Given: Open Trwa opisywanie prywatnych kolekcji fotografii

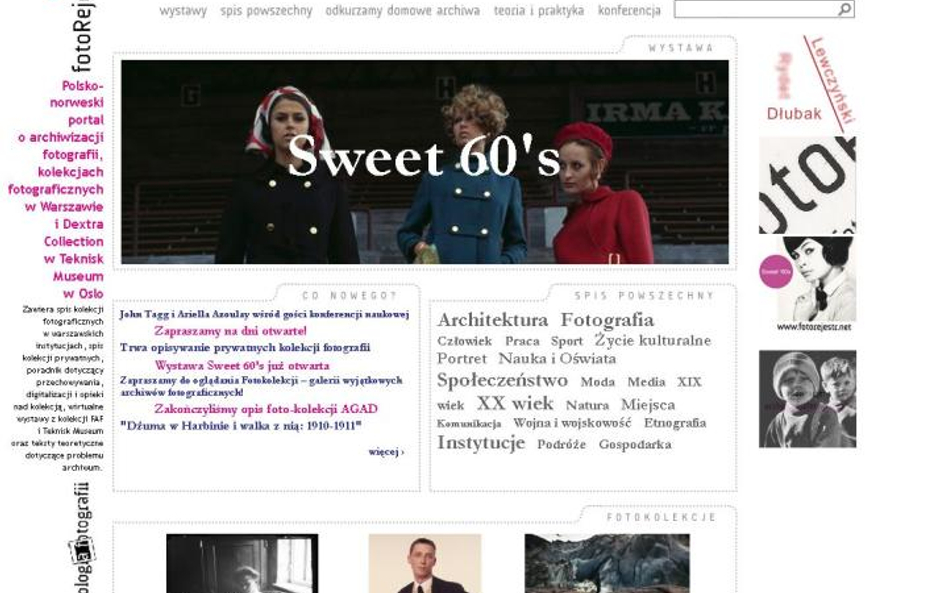Looking at the screenshot, I should (245, 348).
